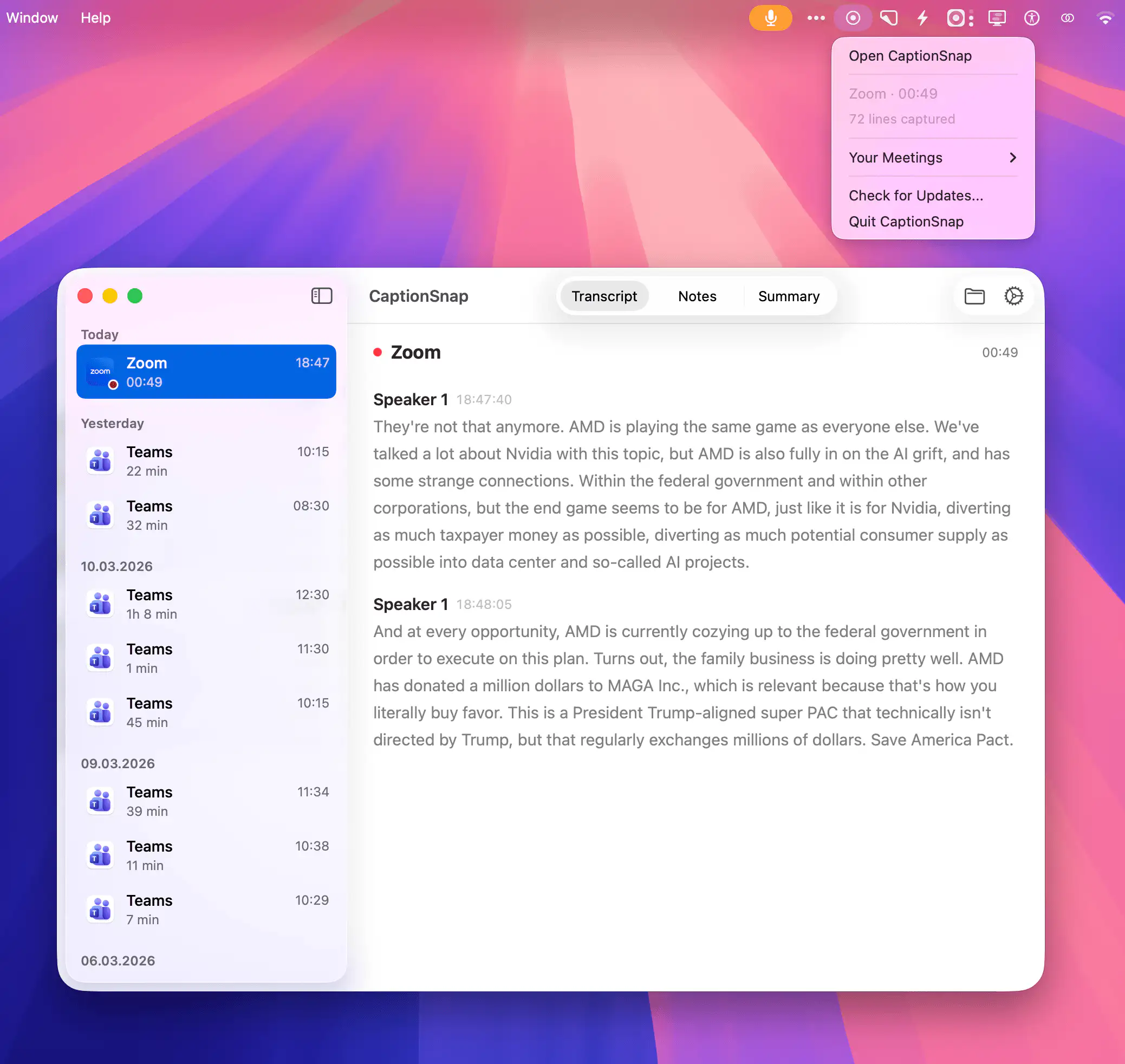
Task: Switch to the Notes tab
Action: click(697, 296)
